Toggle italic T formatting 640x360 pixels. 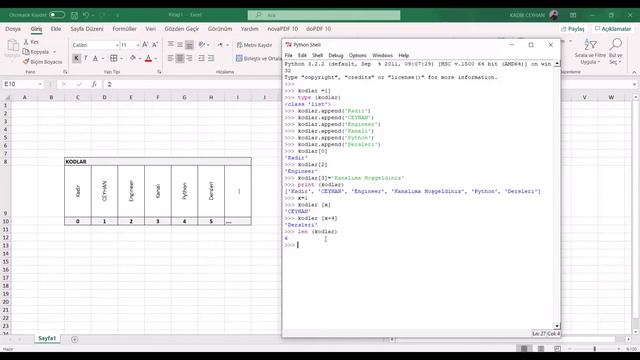[86, 59]
